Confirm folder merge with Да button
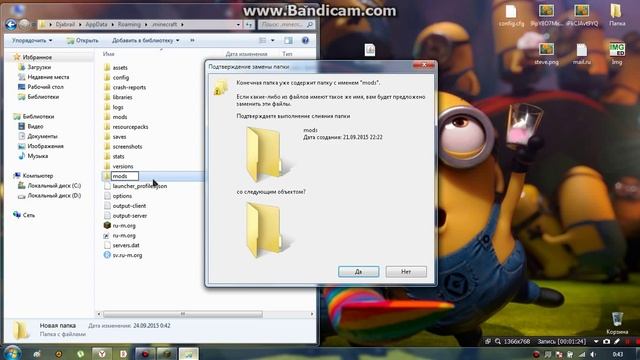This screenshot has width=640, height=360. coord(358,271)
